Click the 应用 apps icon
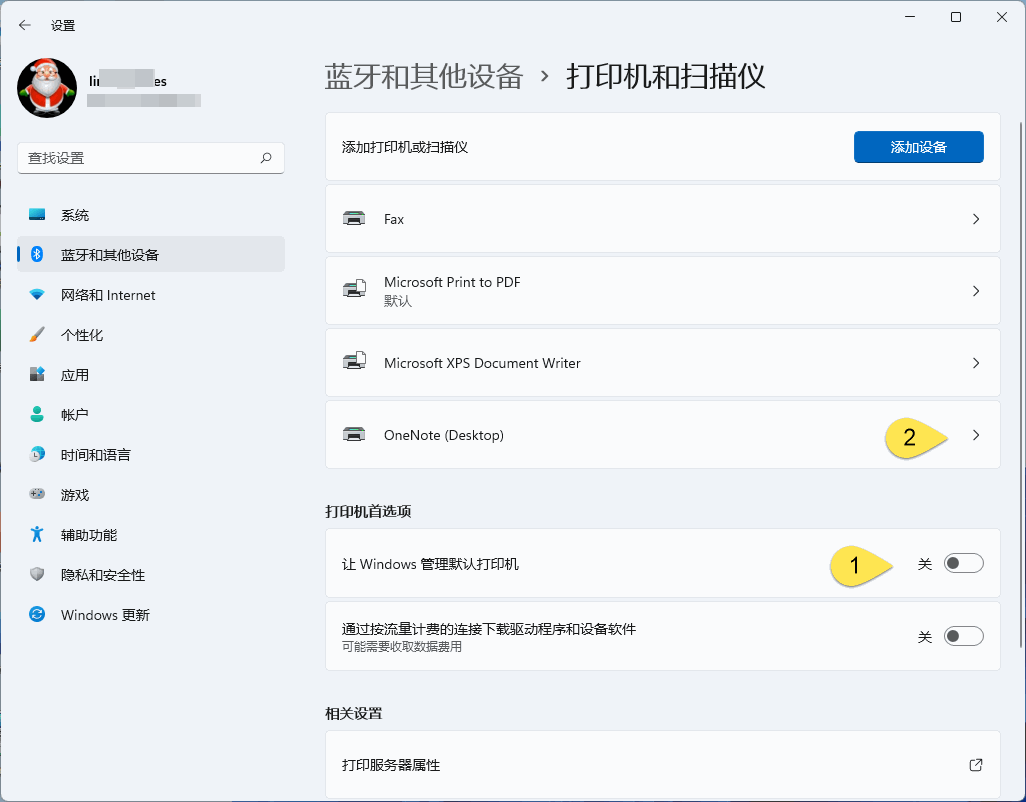Image resolution: width=1026 pixels, height=802 pixels. pos(37,374)
